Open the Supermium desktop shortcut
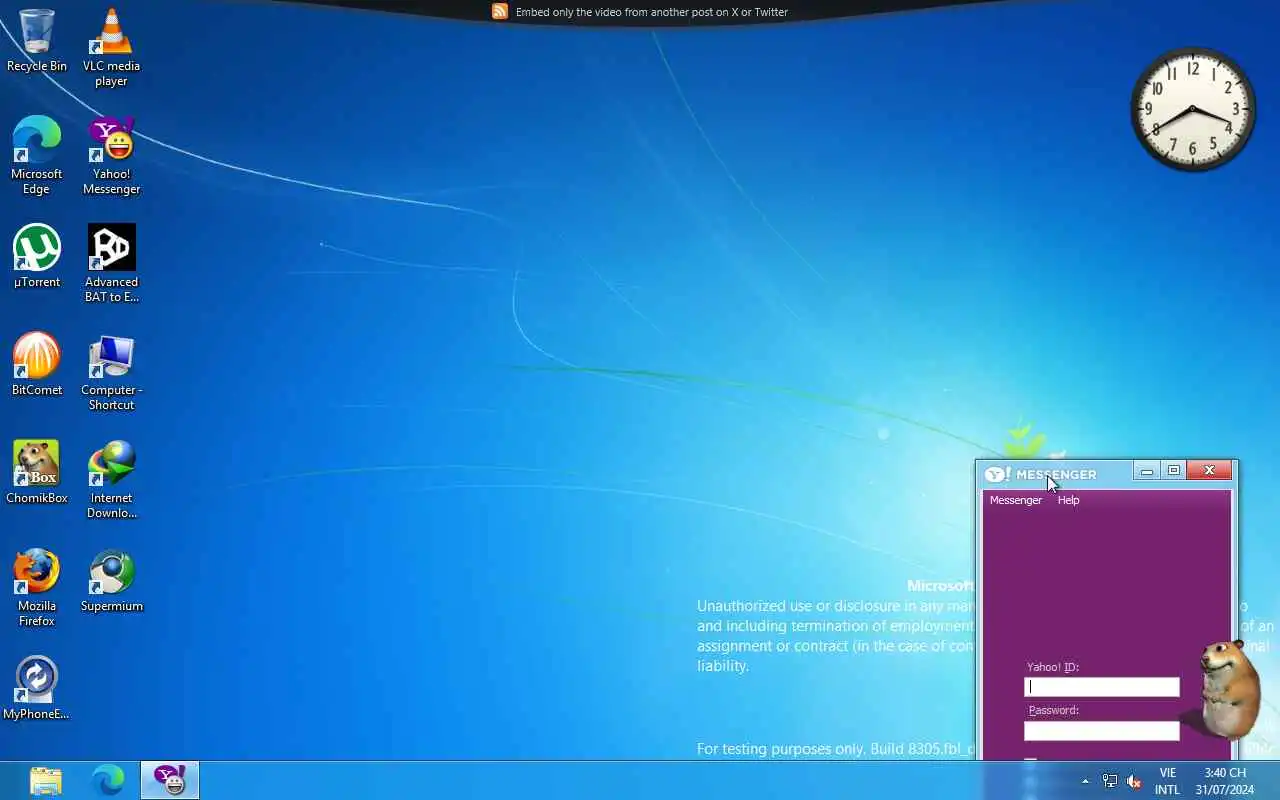The width and height of the screenshot is (1280, 800). (111, 580)
